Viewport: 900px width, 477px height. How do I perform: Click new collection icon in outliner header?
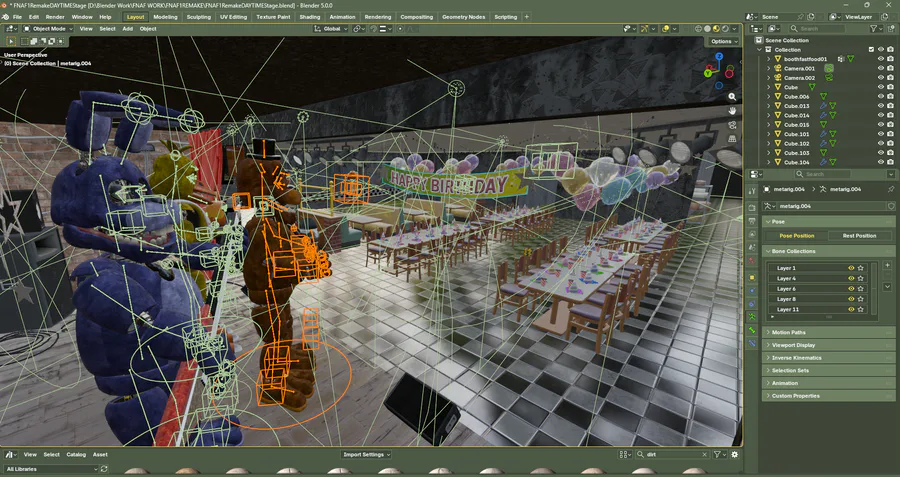click(x=891, y=28)
